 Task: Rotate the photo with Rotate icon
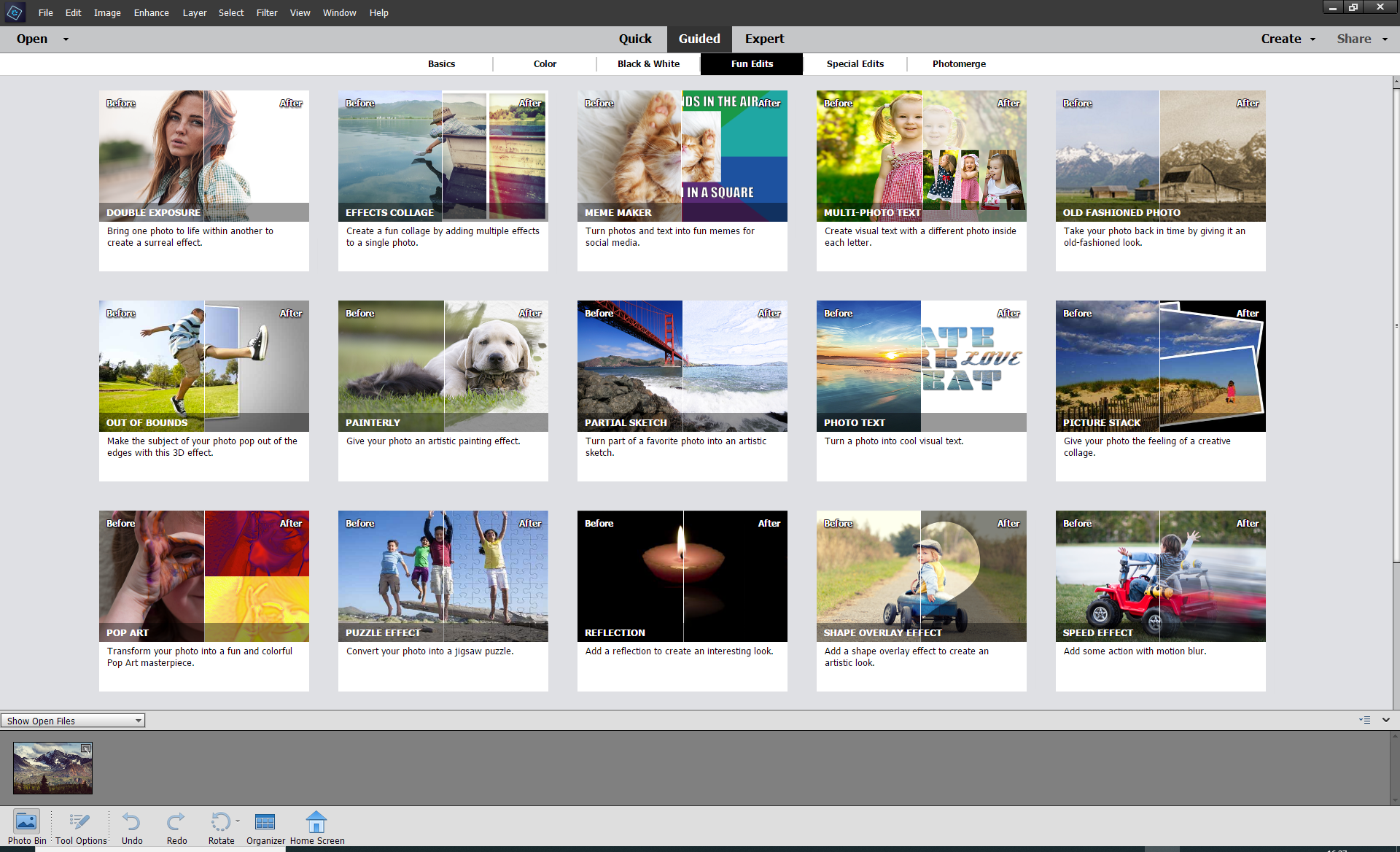click(220, 823)
